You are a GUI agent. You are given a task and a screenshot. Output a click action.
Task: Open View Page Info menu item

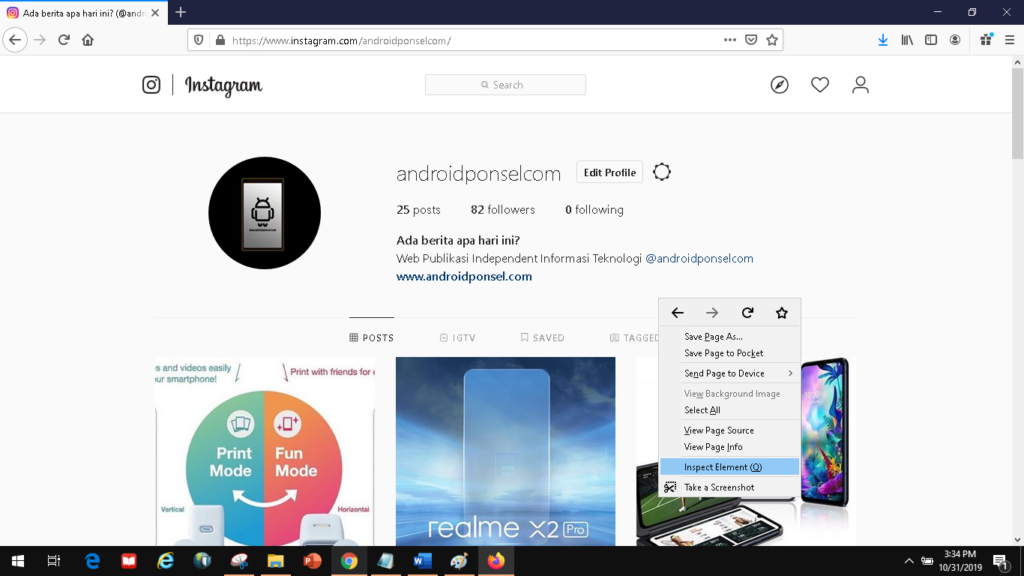tap(729, 447)
